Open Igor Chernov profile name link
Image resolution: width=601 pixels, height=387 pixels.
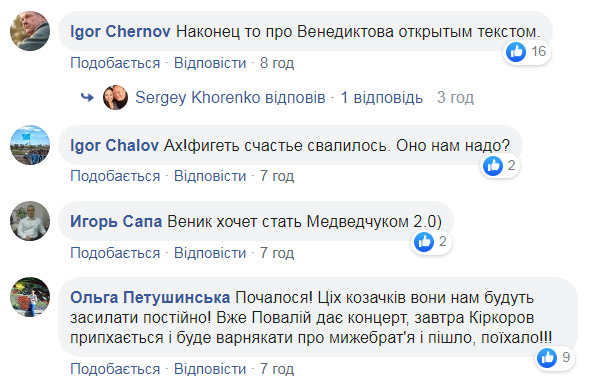[x=120, y=31]
